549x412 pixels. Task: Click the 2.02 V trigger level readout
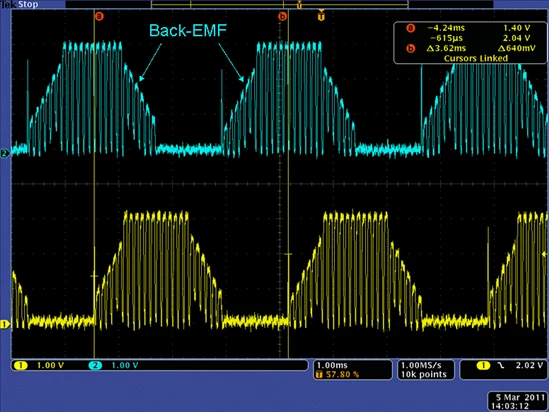click(x=529, y=365)
